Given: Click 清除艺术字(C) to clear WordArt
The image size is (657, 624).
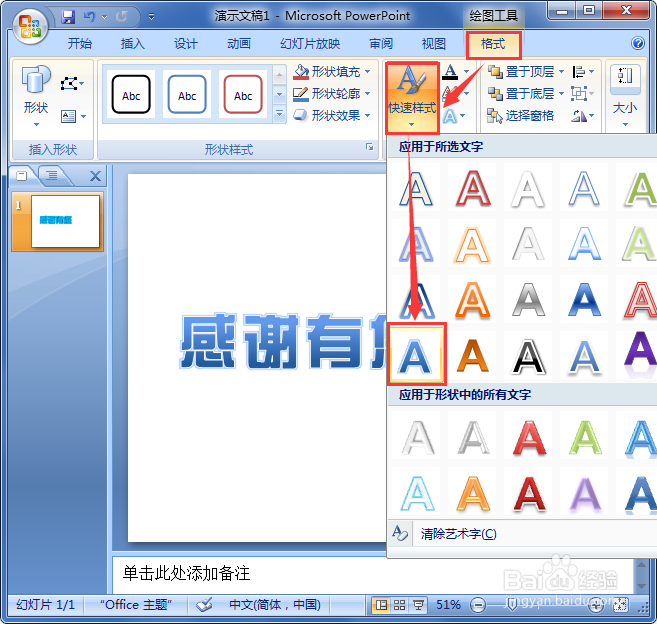Looking at the screenshot, I should (x=458, y=534).
